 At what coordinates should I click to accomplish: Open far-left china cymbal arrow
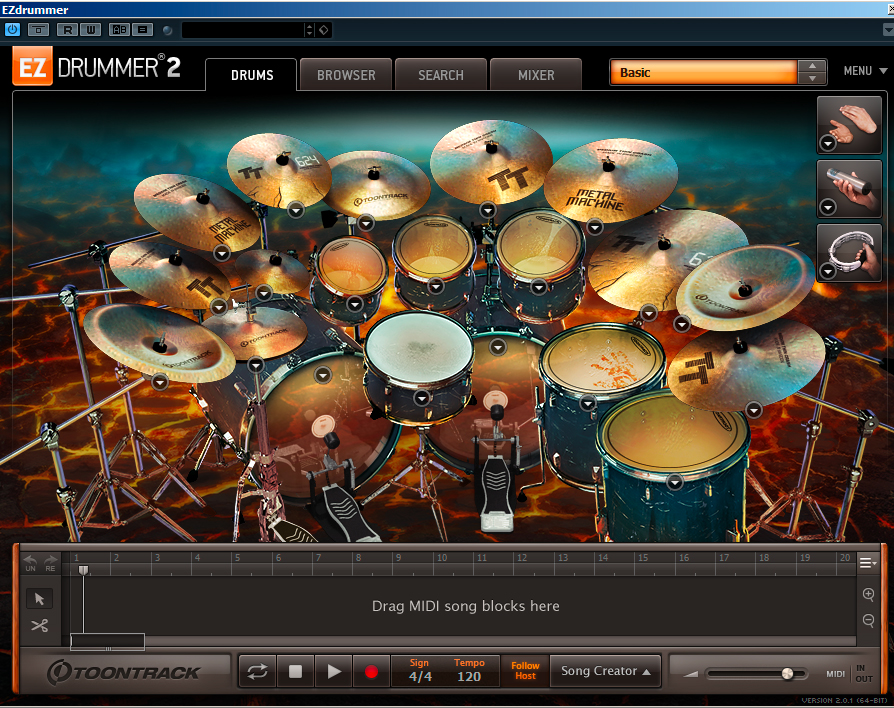[160, 381]
